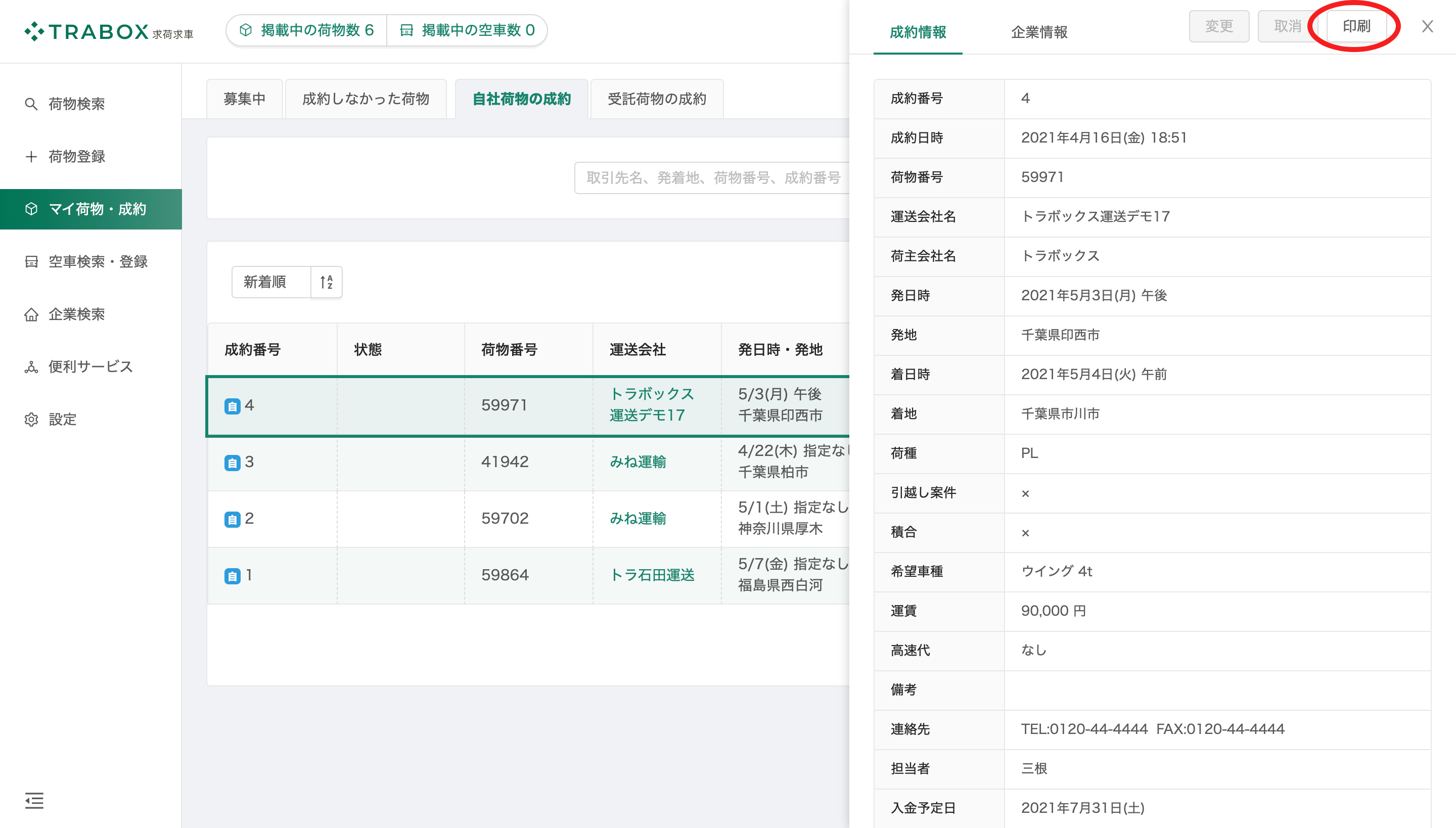Click the 希望車種 value ウイング 4t
Screen dimensions: 1456x828
[x=1056, y=572]
